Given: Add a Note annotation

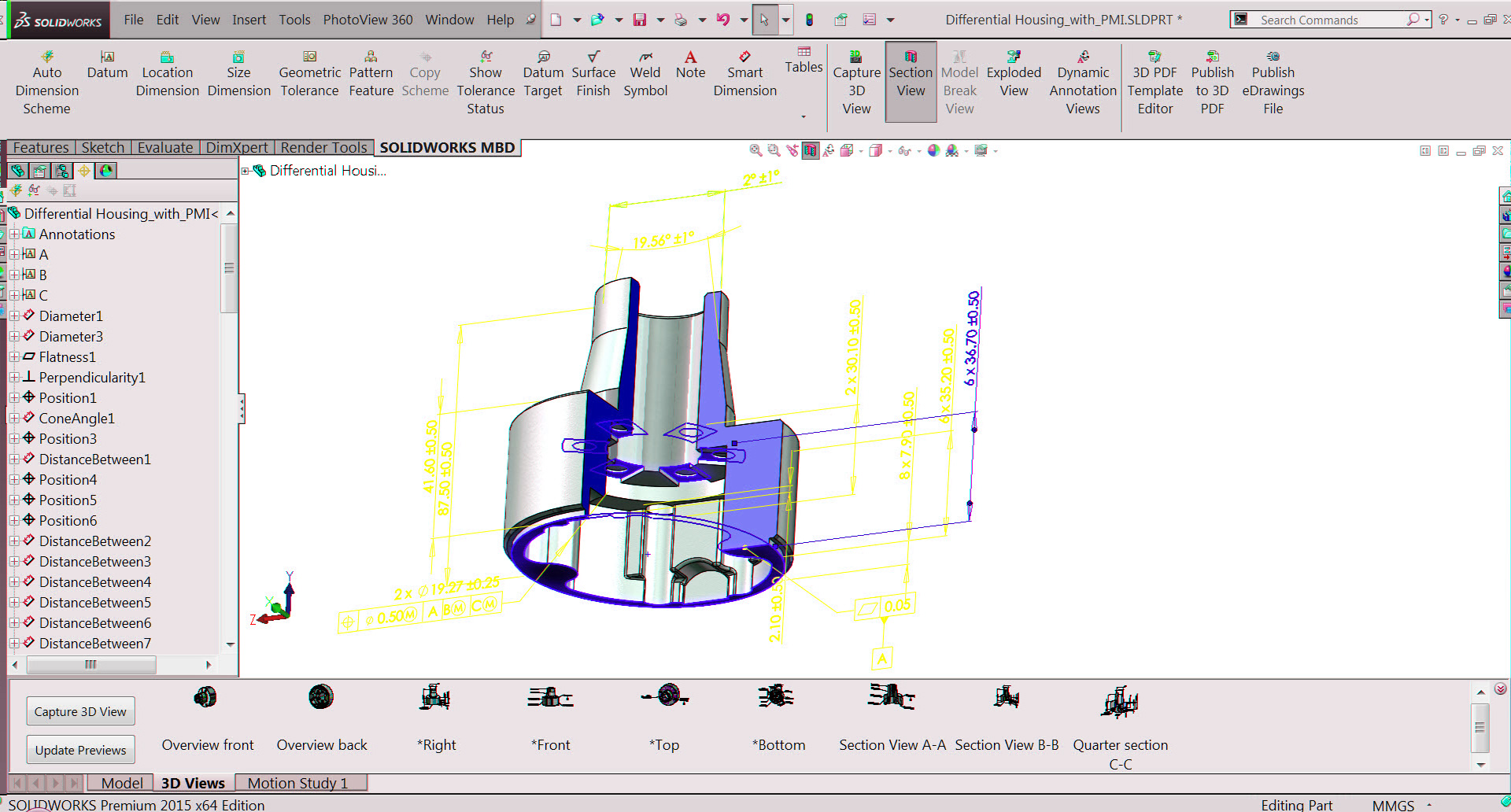Looking at the screenshot, I should (x=690, y=65).
